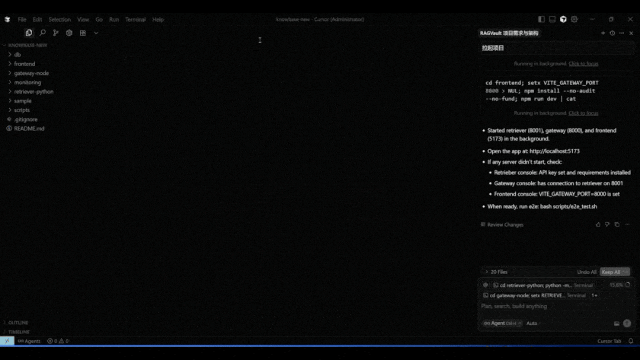Open the Help menu

point(158,19)
